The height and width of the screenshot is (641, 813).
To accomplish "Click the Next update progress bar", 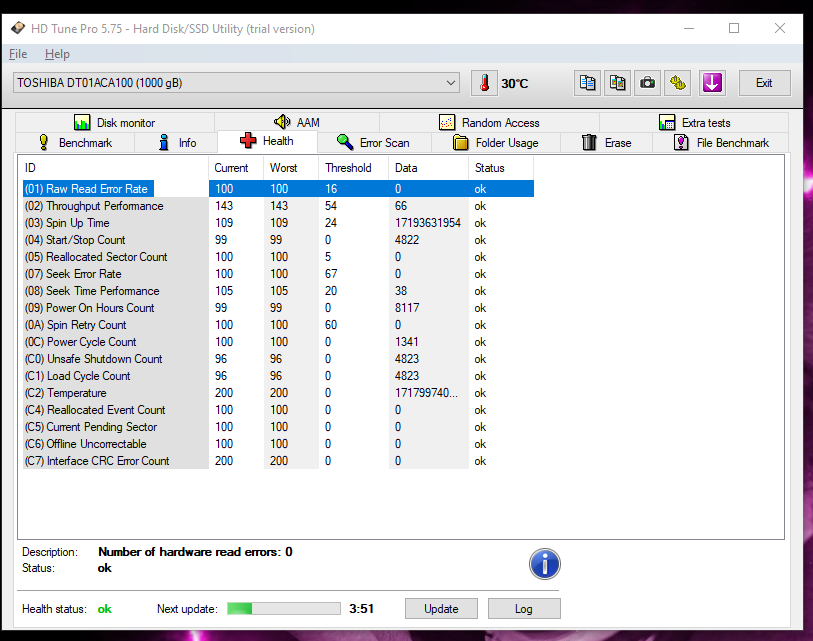I will point(284,608).
